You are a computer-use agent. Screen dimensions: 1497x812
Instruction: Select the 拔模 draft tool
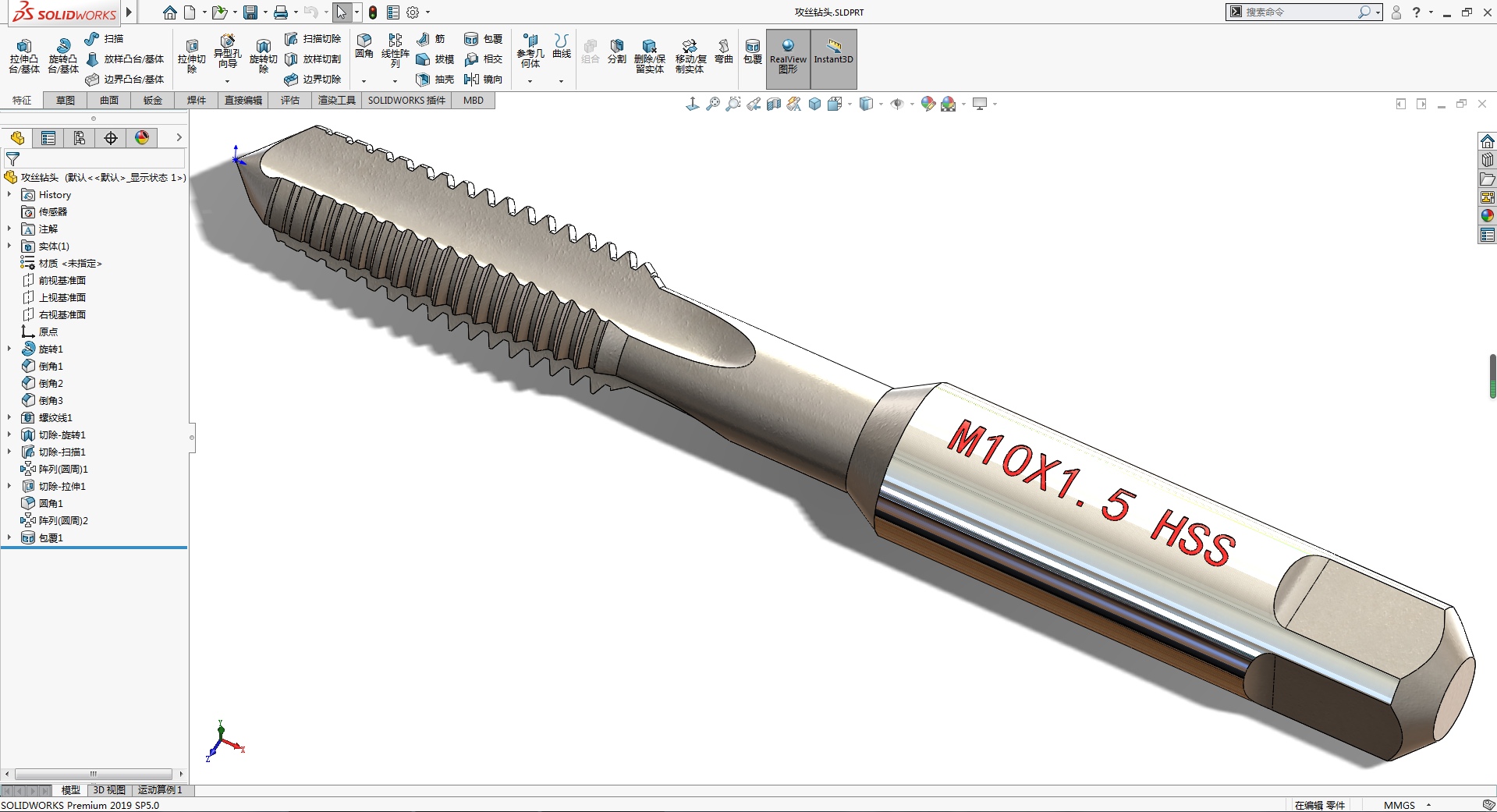(x=435, y=59)
